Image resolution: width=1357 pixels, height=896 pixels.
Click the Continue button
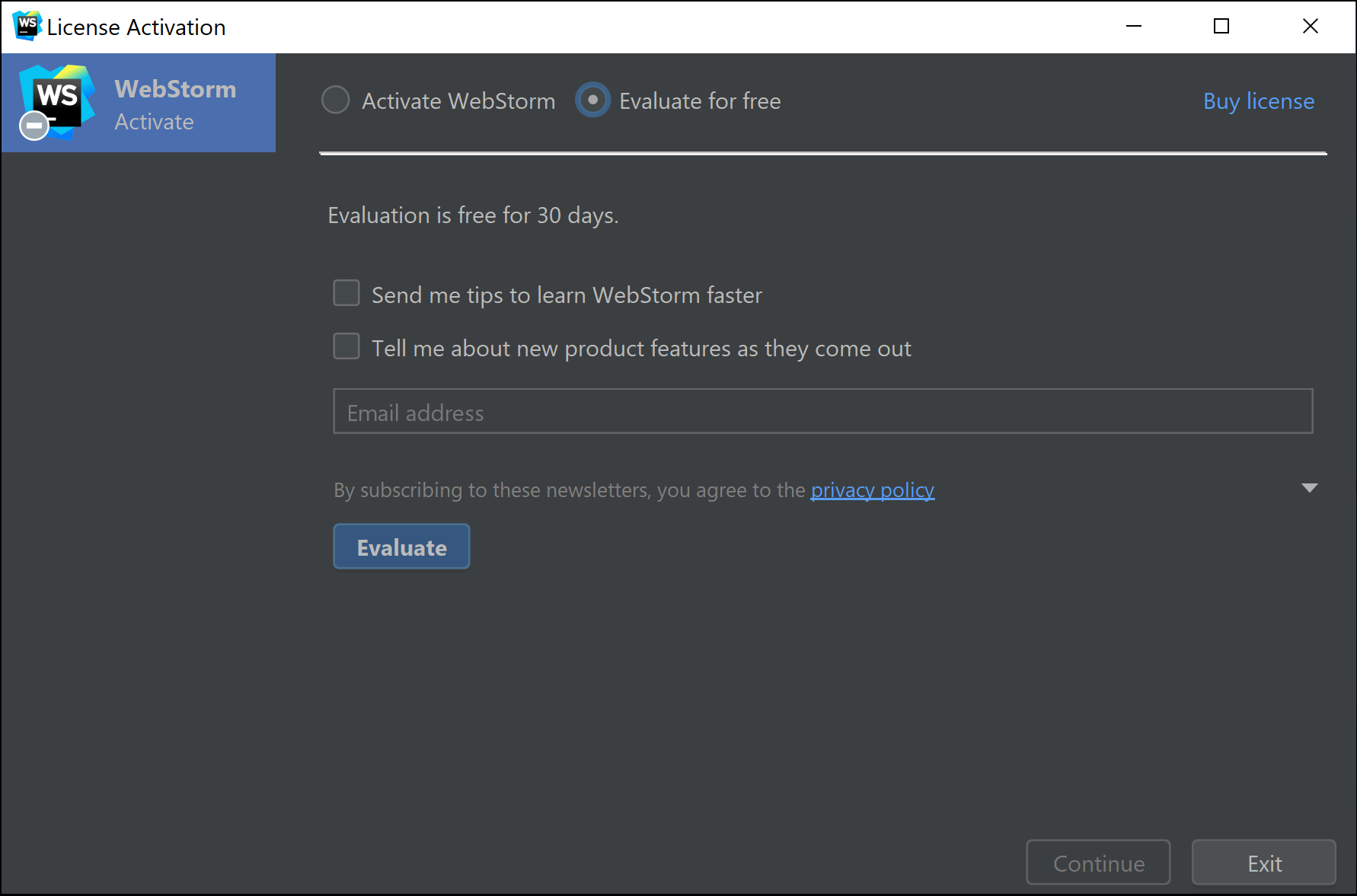(1098, 863)
